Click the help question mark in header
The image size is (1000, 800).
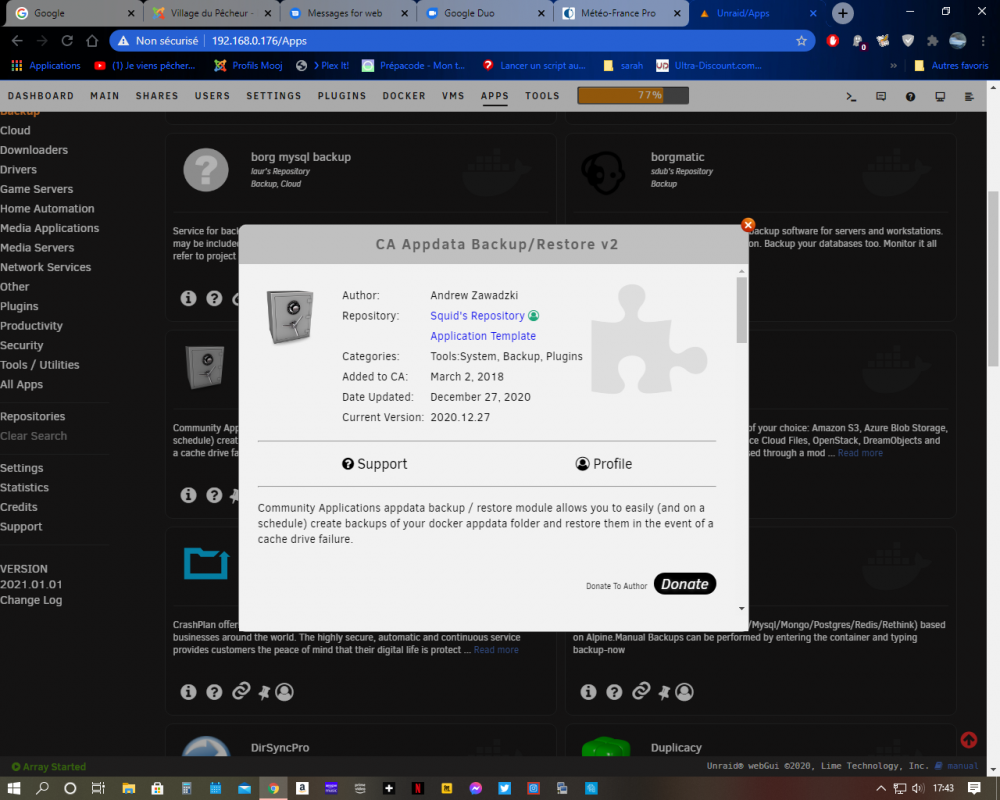[x=910, y=96]
